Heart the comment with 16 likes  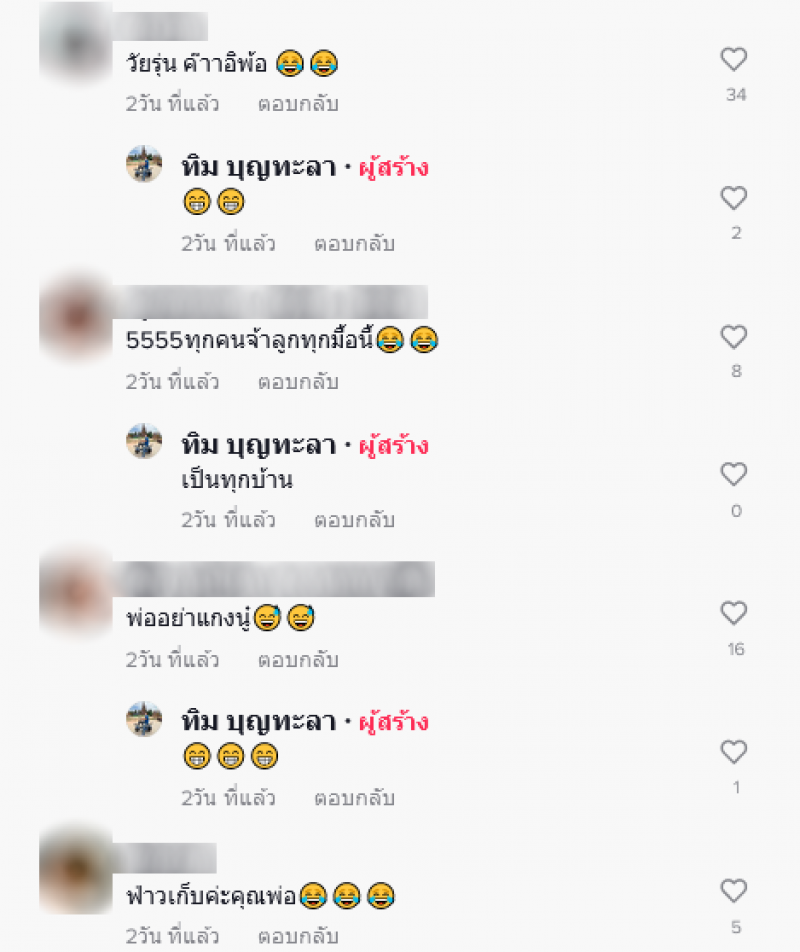734,613
